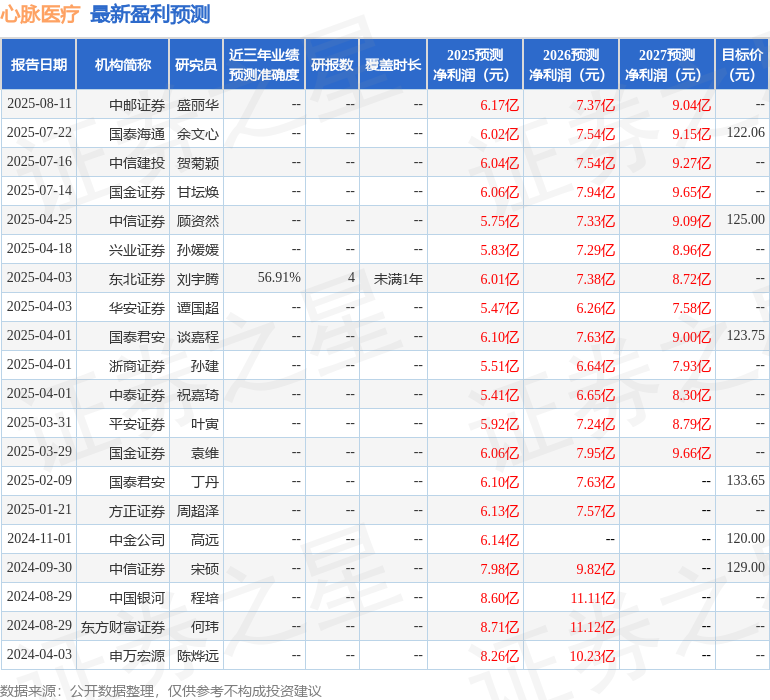Click the 近三年业绩预测准确度 column header
The height and width of the screenshot is (700, 770).
click(264, 65)
